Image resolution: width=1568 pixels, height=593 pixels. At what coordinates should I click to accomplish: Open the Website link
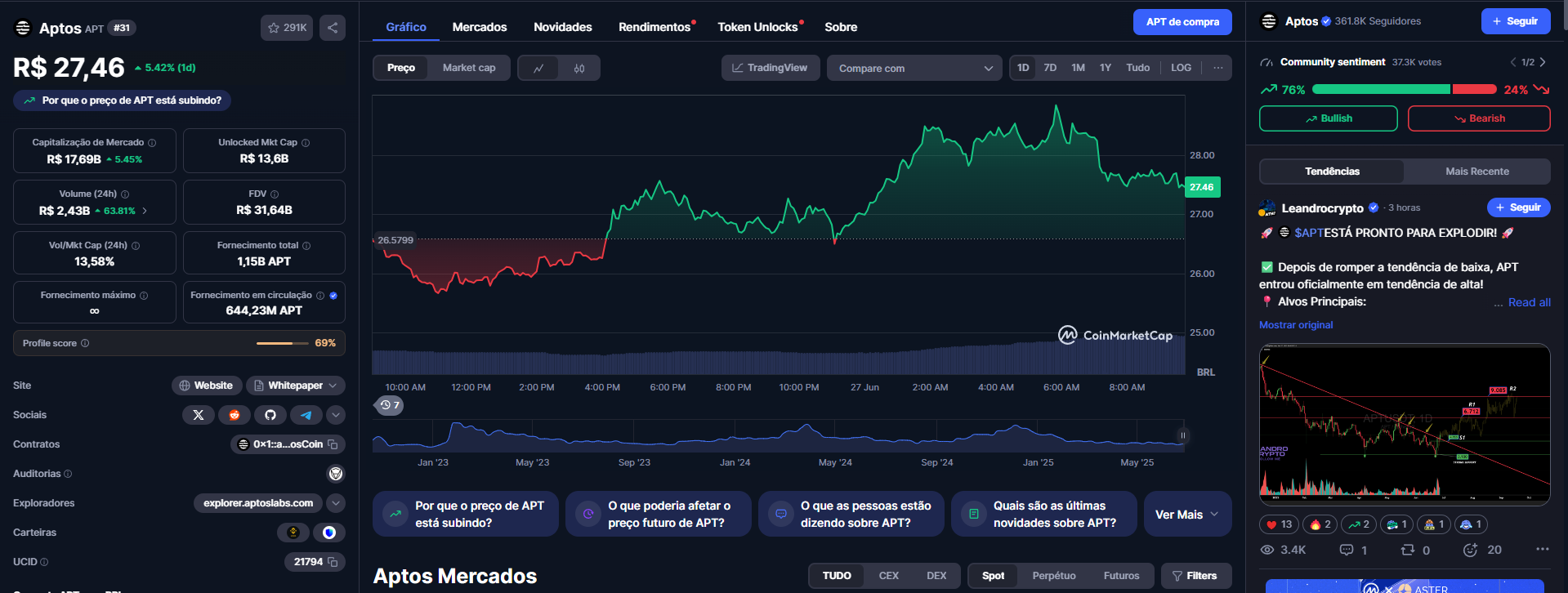coord(206,386)
